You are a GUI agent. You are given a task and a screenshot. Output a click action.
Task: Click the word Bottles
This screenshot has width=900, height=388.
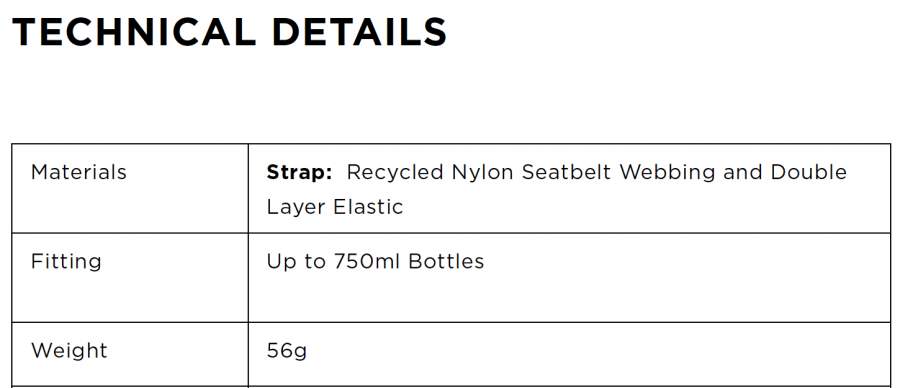[x=447, y=262]
